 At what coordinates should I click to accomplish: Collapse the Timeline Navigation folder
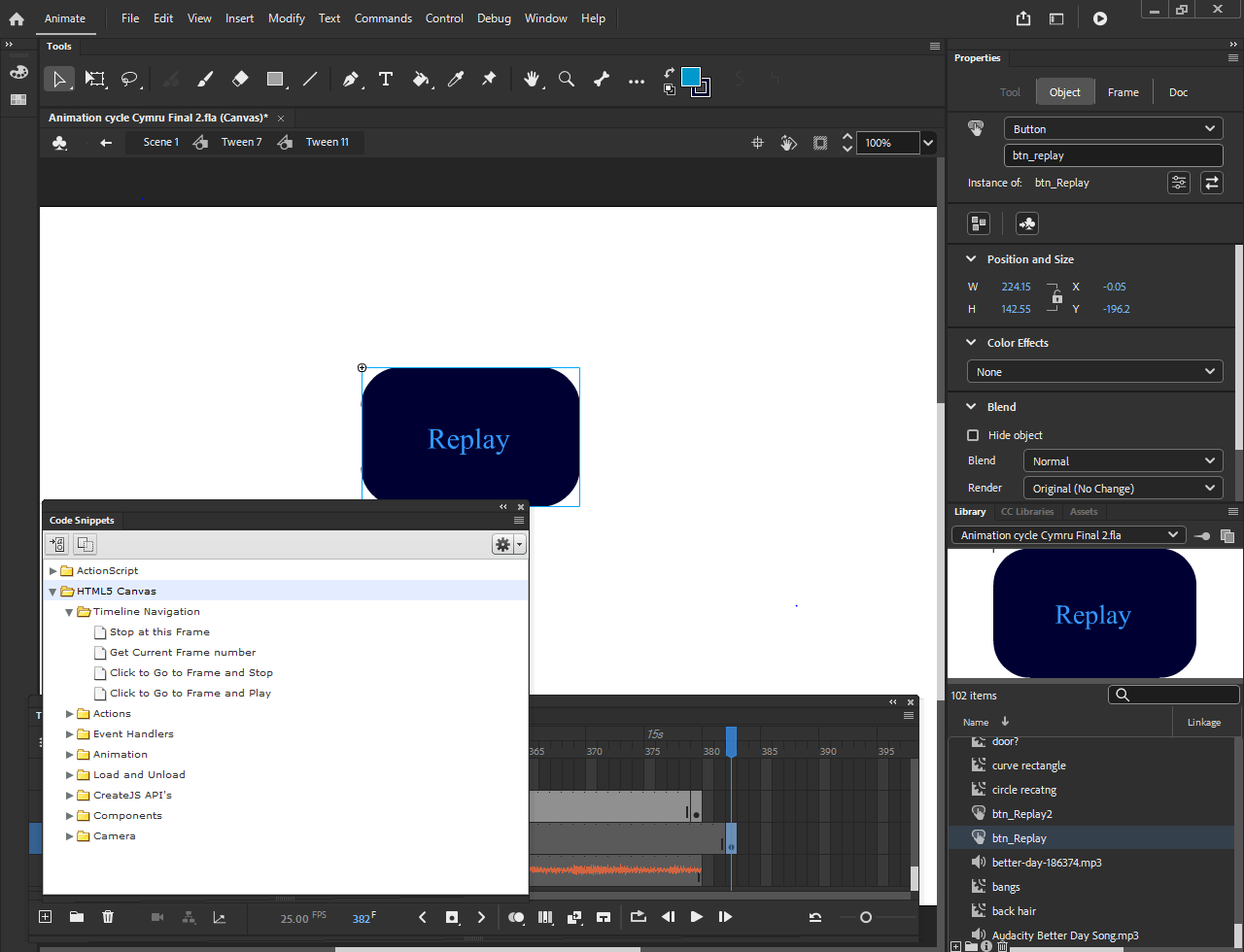(69, 611)
